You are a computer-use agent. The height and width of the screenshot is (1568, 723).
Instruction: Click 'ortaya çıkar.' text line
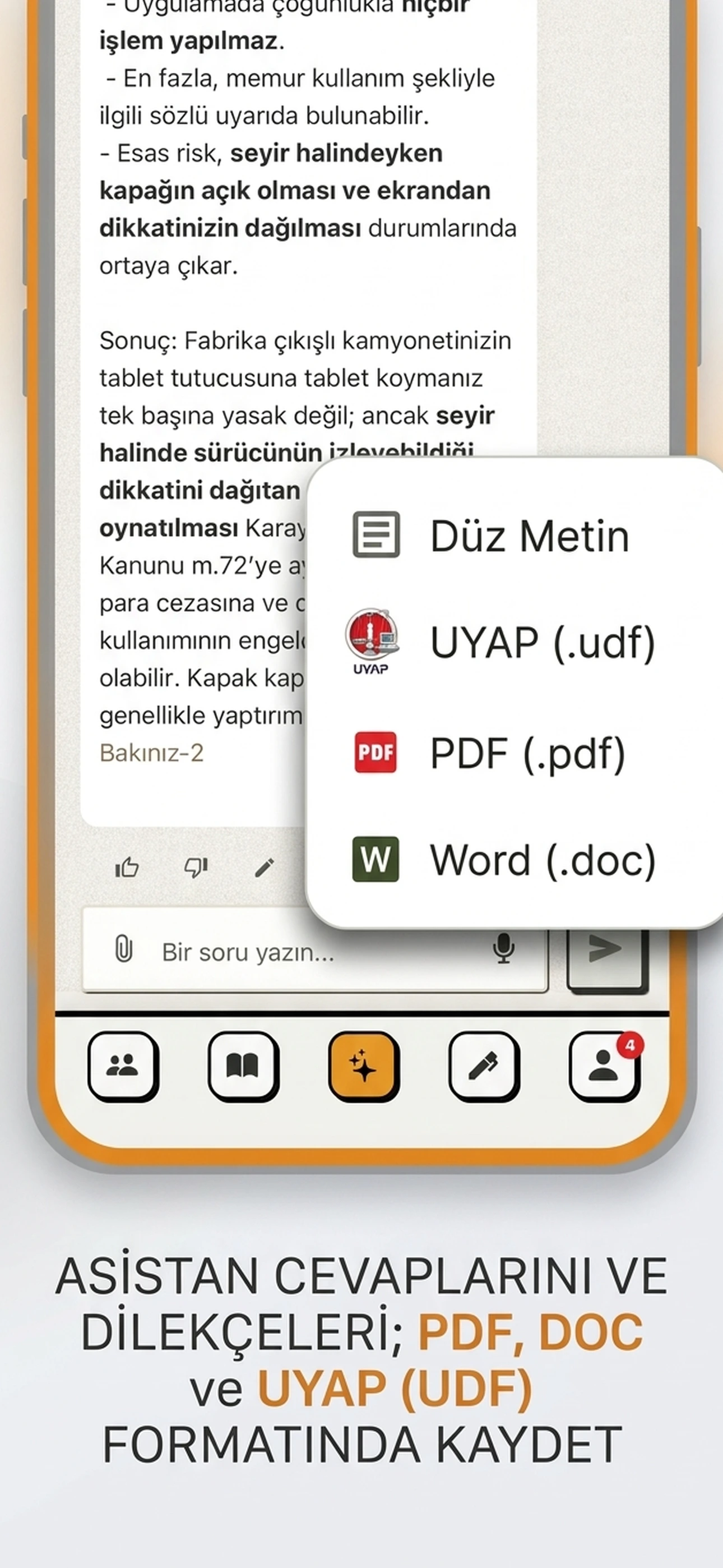(169, 266)
